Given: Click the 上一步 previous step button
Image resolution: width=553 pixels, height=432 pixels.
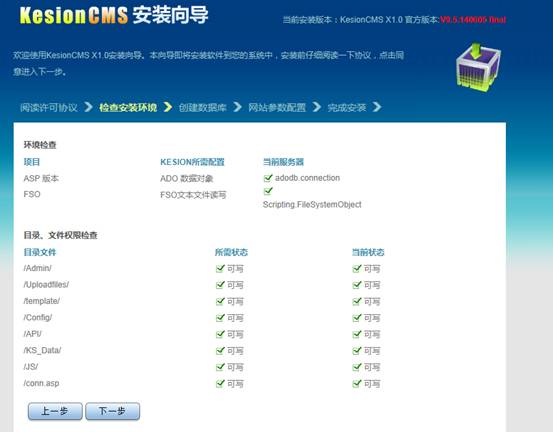Looking at the screenshot, I should click(55, 411).
